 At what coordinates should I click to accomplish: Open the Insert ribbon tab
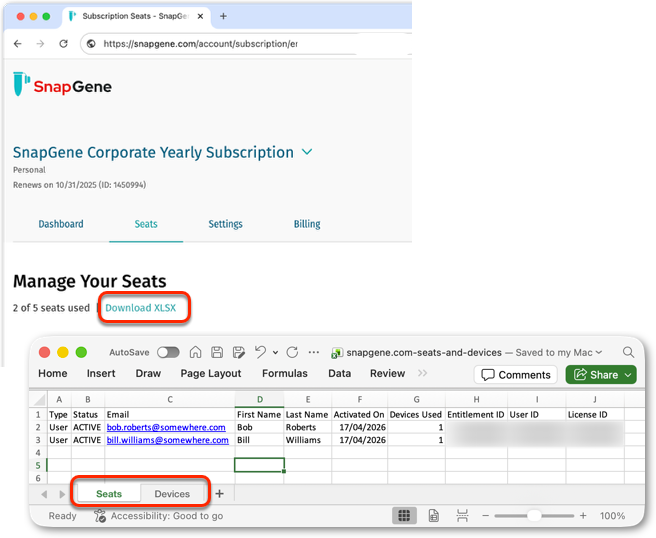click(x=101, y=373)
